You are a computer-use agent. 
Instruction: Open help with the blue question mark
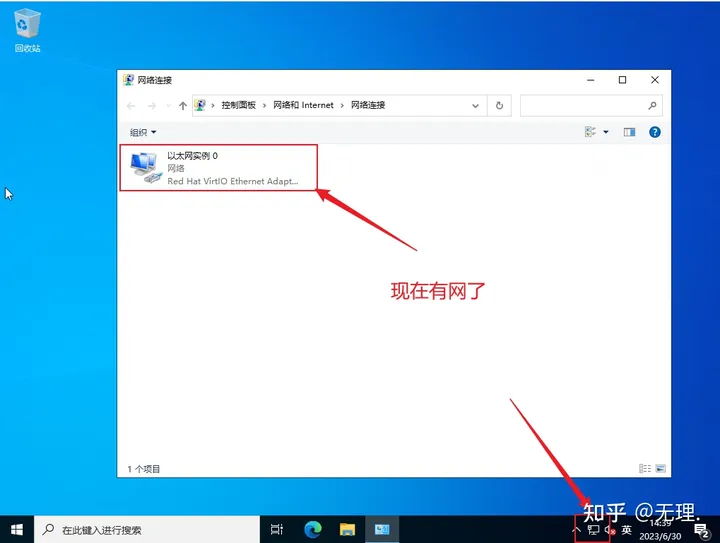point(655,132)
